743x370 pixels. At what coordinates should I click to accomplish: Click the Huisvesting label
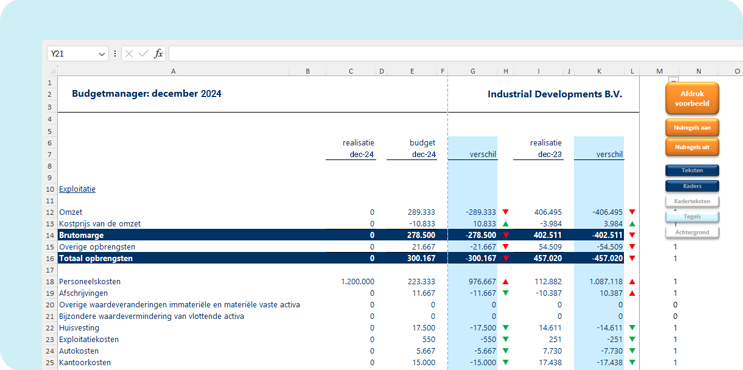click(x=79, y=328)
